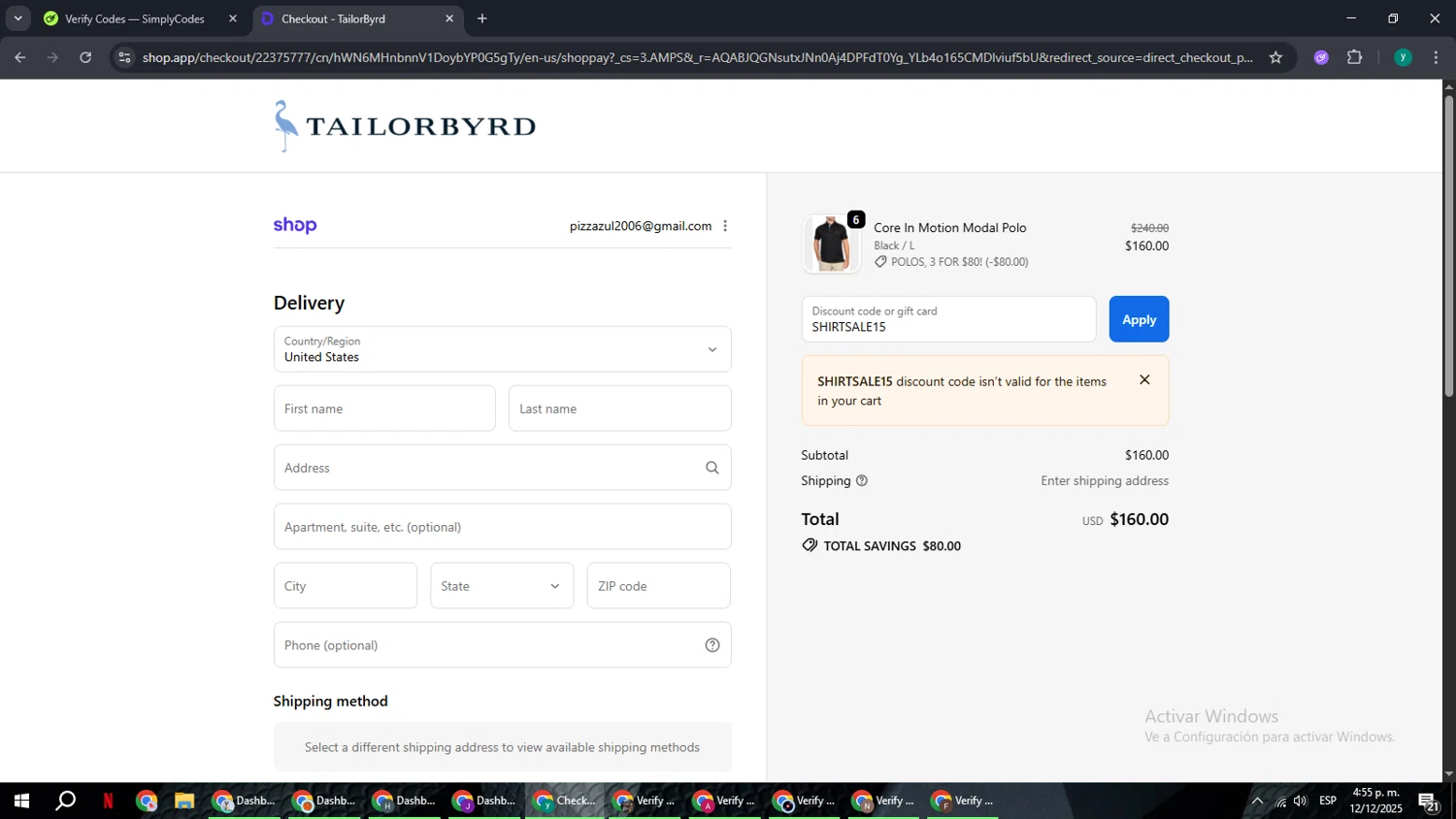Apply the discount code
Screen dimensions: 1456x819
[x=1139, y=319]
